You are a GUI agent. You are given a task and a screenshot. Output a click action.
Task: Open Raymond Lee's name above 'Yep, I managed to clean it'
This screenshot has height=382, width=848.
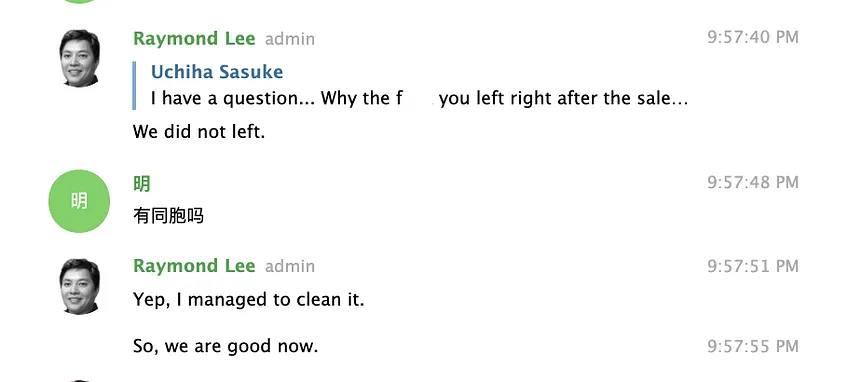194,266
